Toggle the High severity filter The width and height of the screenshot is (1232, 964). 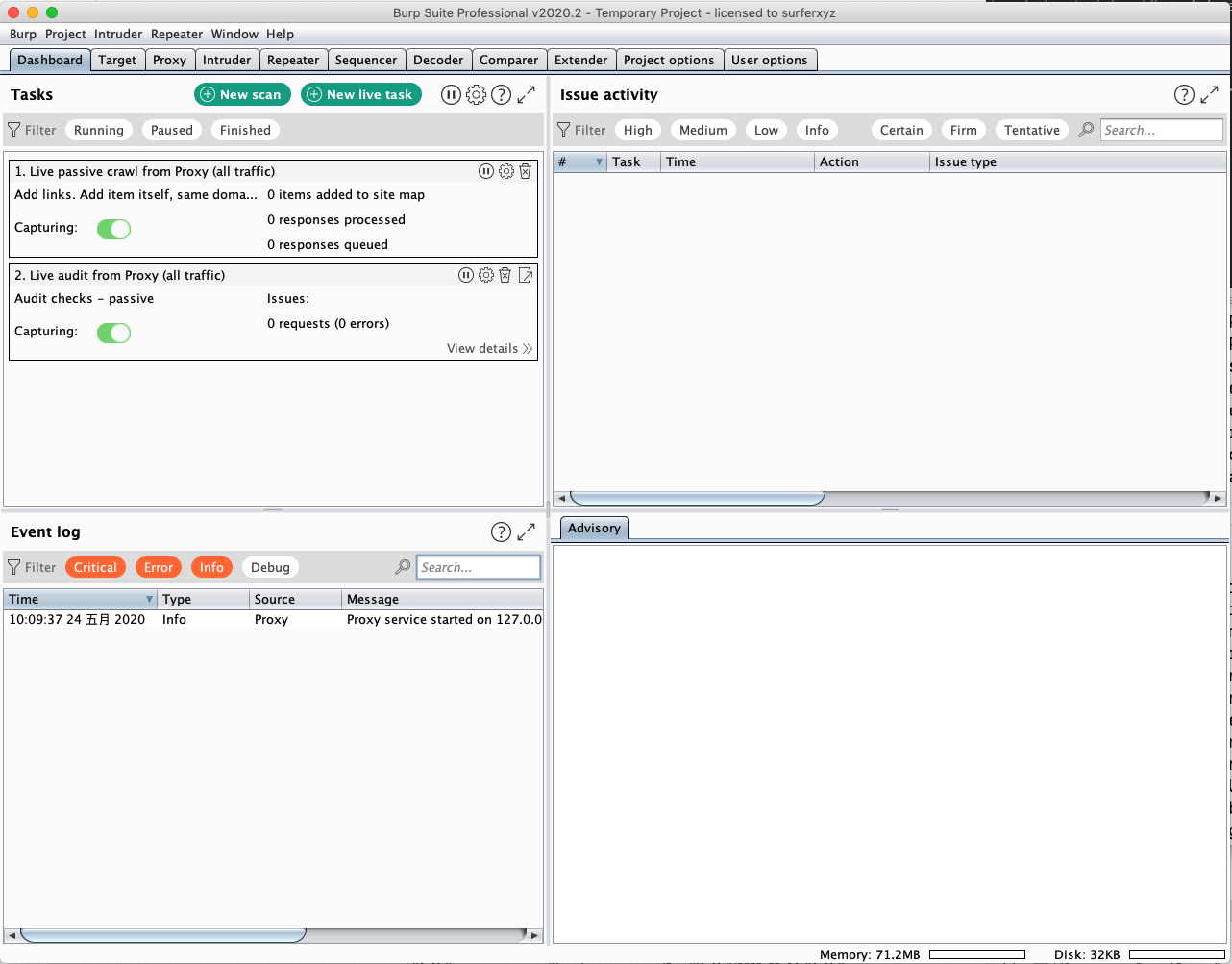click(638, 130)
